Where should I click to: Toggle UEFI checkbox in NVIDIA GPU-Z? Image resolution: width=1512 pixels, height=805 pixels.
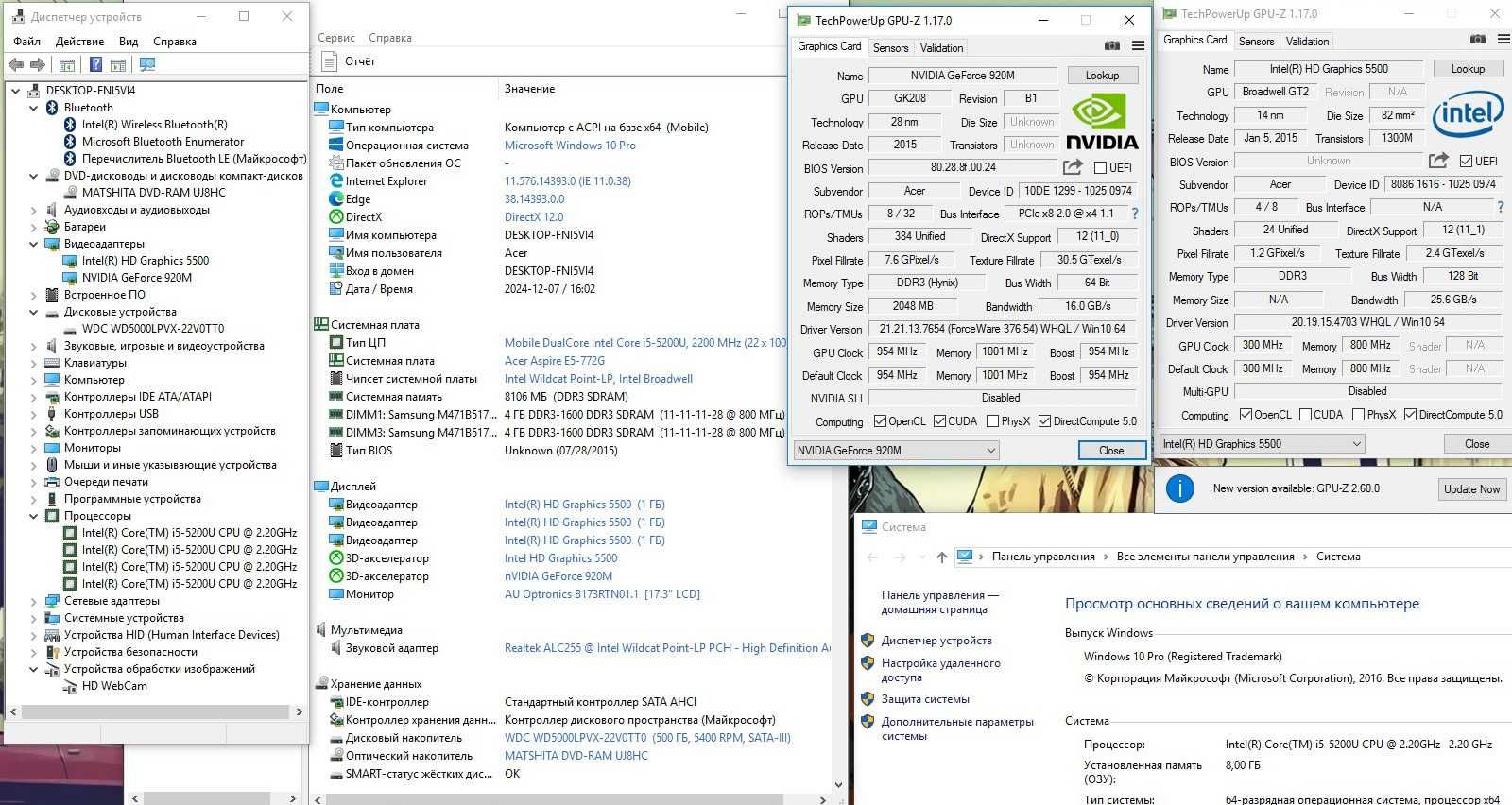pos(1100,168)
